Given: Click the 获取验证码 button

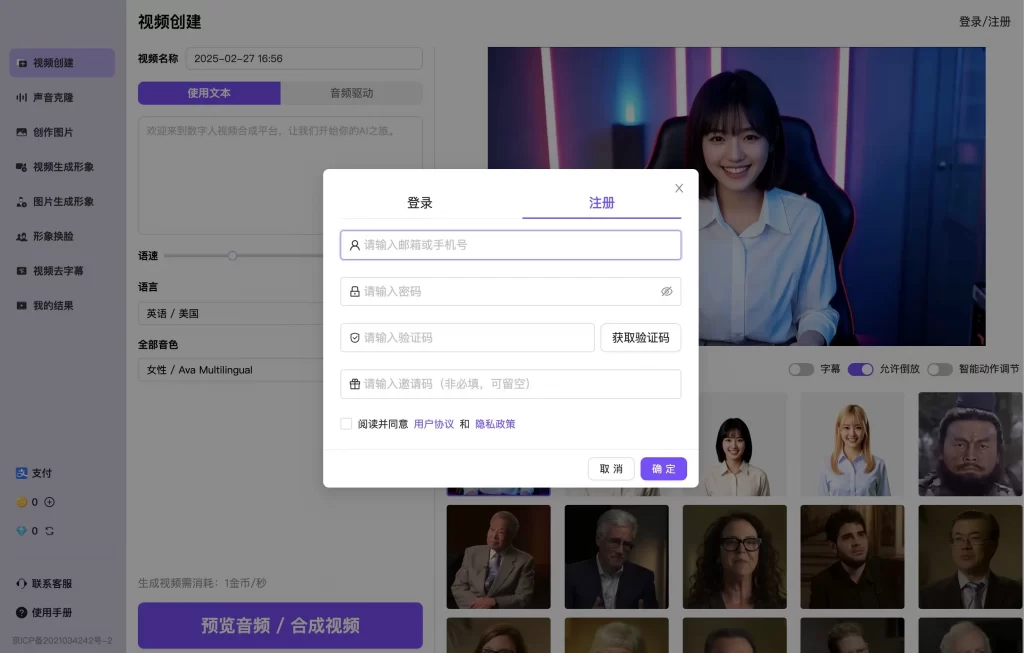Looking at the screenshot, I should pos(641,338).
